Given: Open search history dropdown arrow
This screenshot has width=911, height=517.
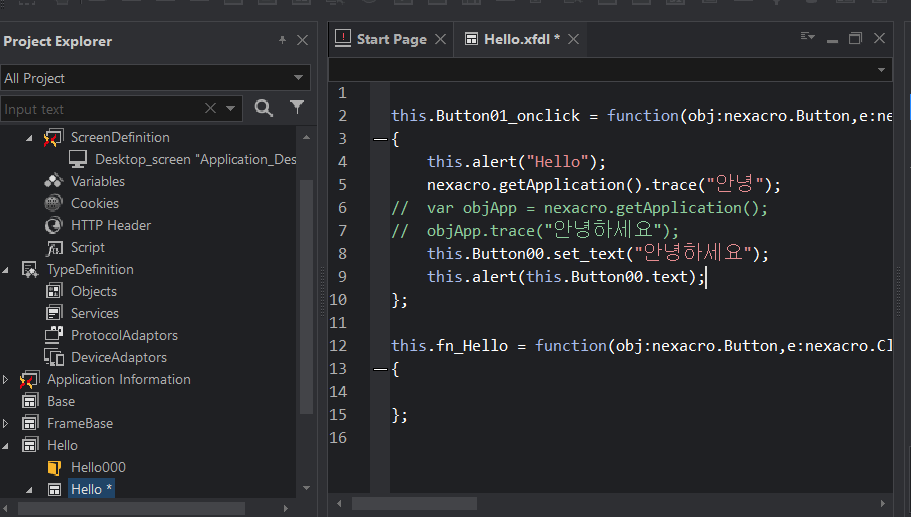Looking at the screenshot, I should click(230, 109).
